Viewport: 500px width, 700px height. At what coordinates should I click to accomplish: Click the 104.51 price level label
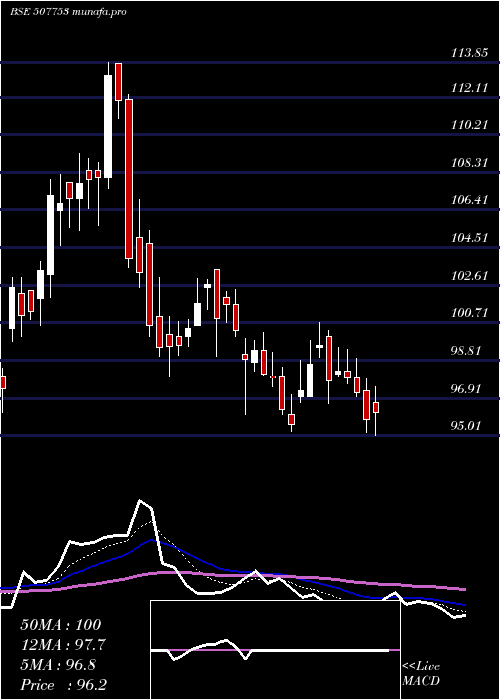(x=468, y=238)
